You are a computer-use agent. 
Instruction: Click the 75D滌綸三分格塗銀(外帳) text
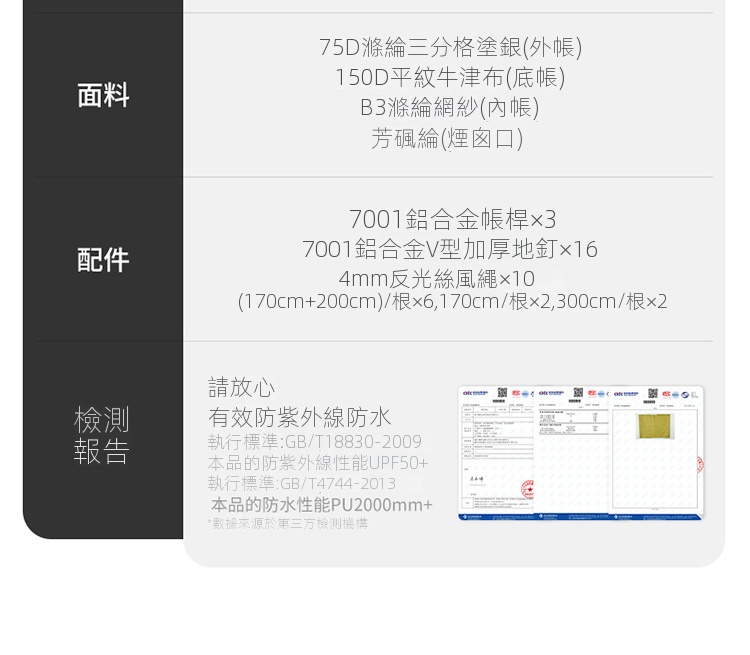coord(449,47)
